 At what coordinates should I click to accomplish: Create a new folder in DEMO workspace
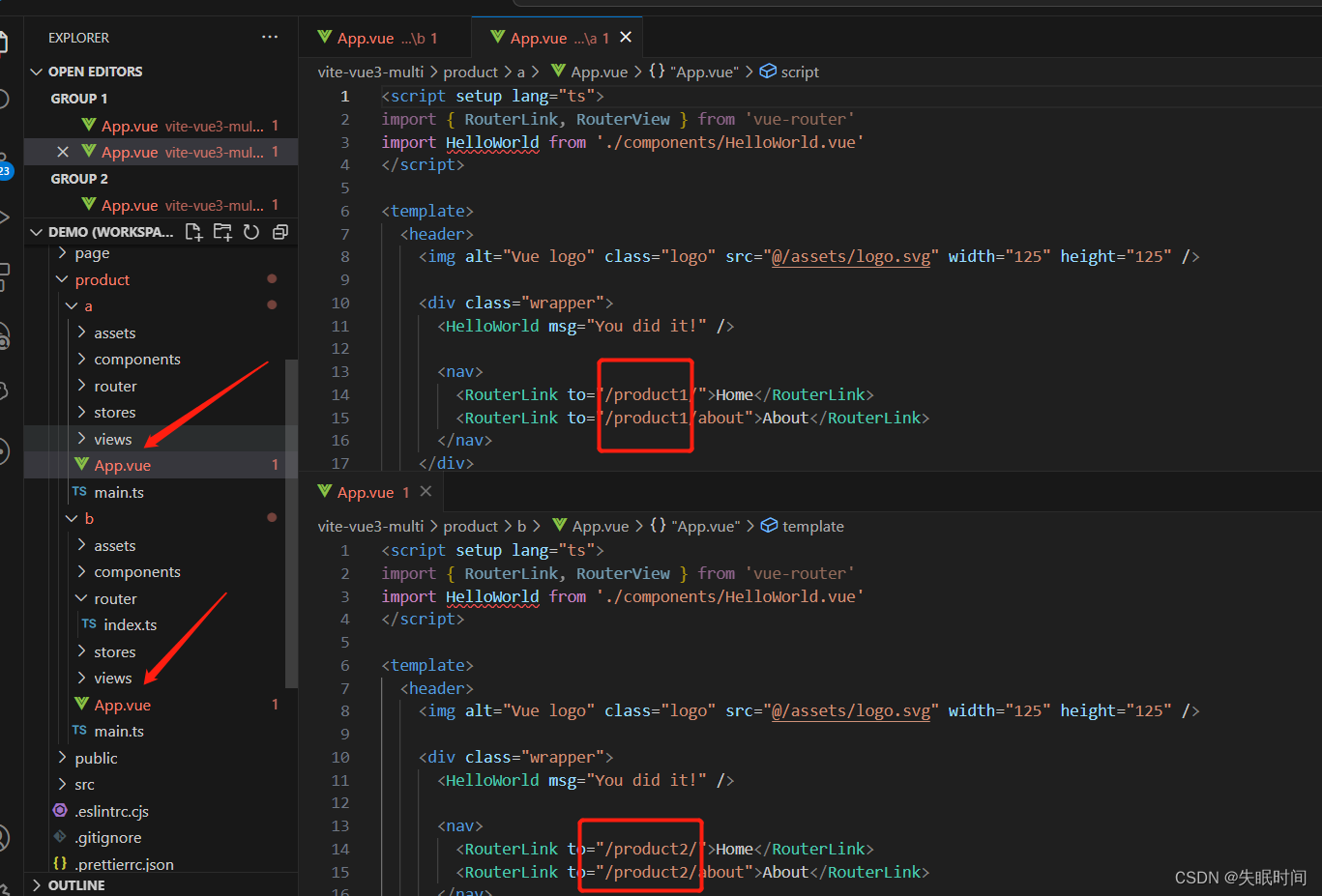tap(222, 232)
